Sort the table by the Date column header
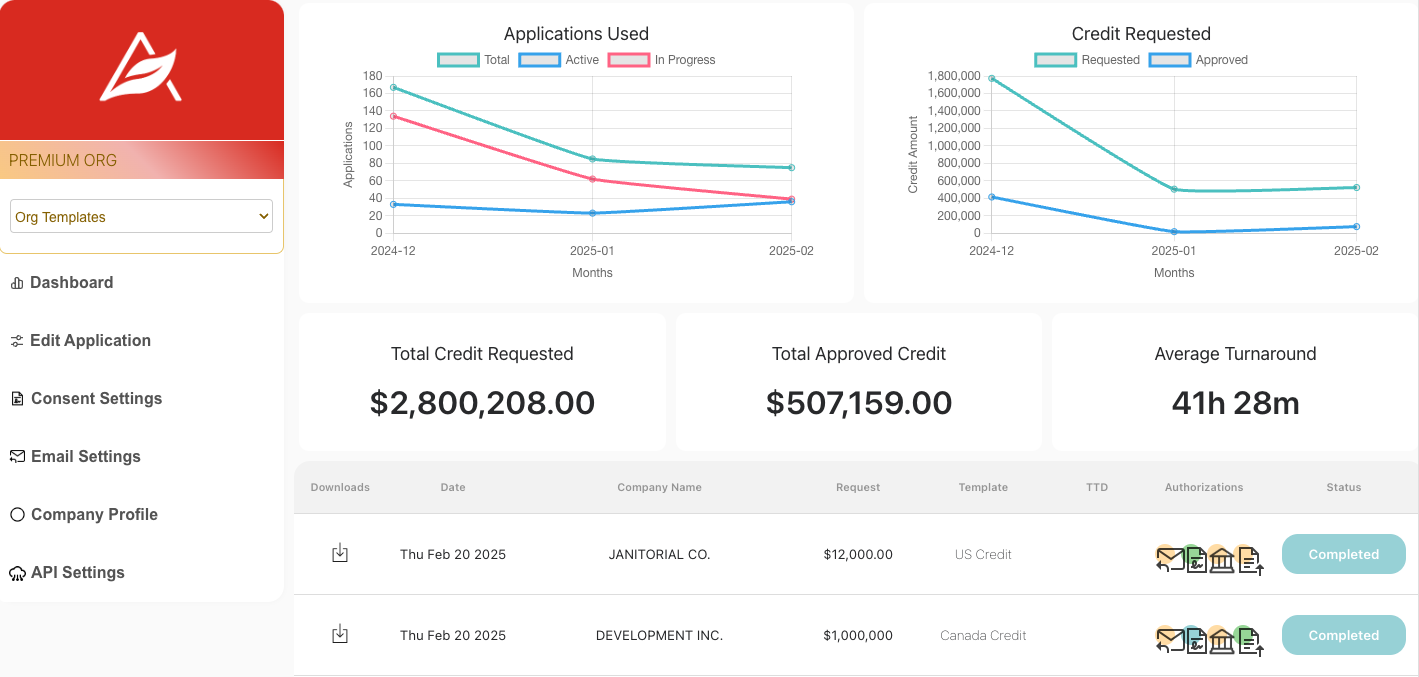1419x677 pixels. (453, 487)
